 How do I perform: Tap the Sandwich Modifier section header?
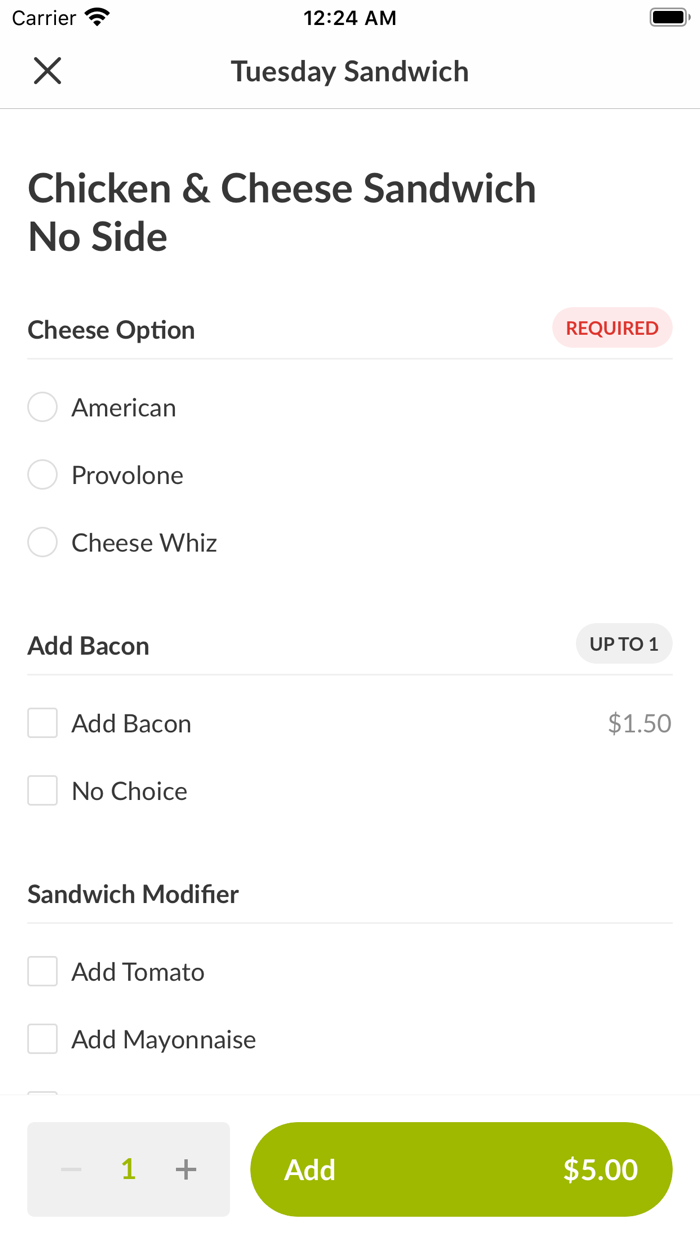point(133,894)
